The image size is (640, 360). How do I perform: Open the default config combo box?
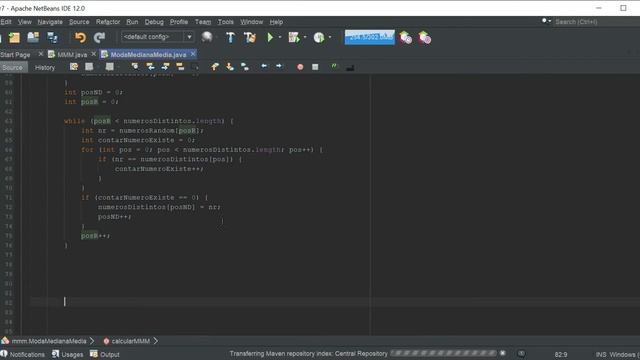tap(158, 37)
